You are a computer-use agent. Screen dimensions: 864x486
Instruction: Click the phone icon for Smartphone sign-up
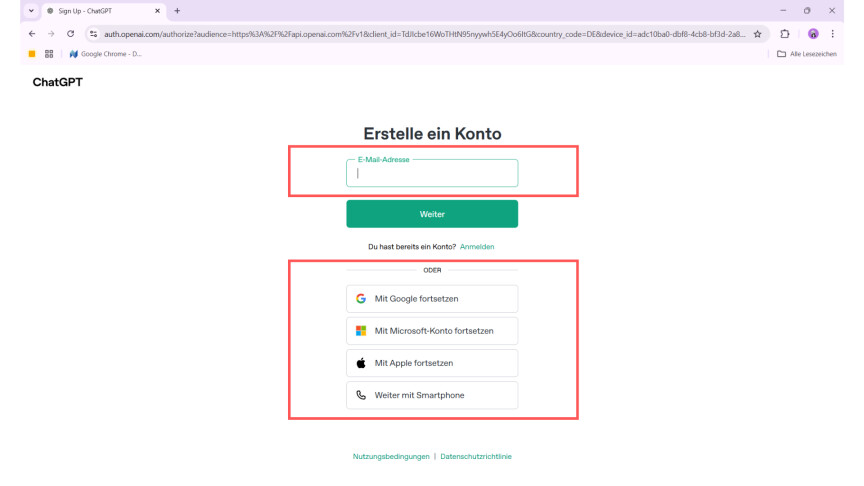click(361, 395)
